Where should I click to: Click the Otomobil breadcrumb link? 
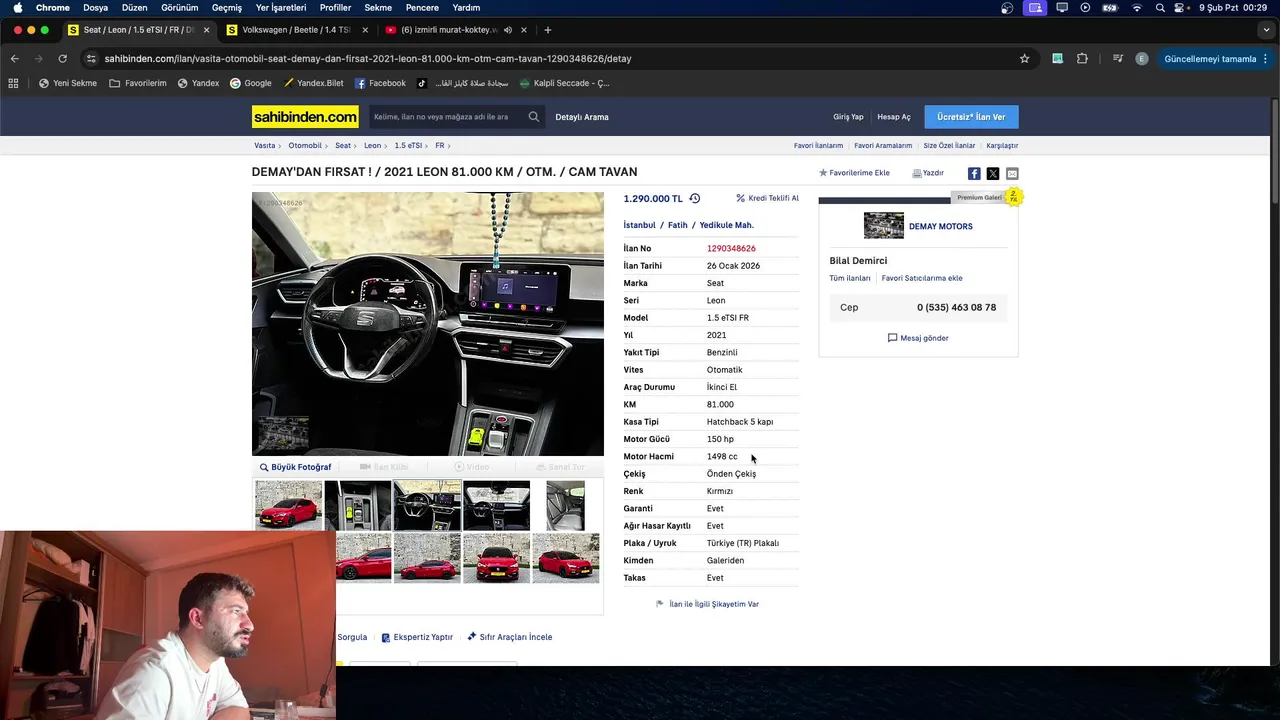click(x=305, y=145)
